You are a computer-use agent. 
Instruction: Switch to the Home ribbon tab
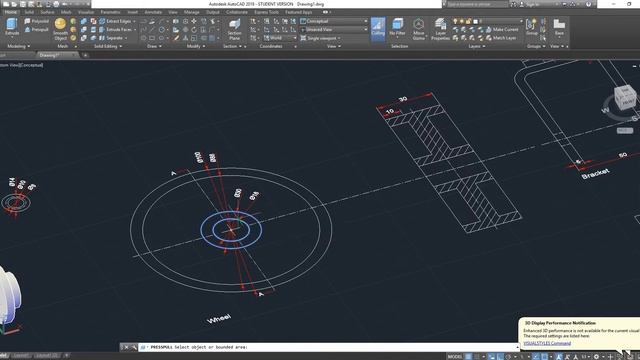(11, 12)
